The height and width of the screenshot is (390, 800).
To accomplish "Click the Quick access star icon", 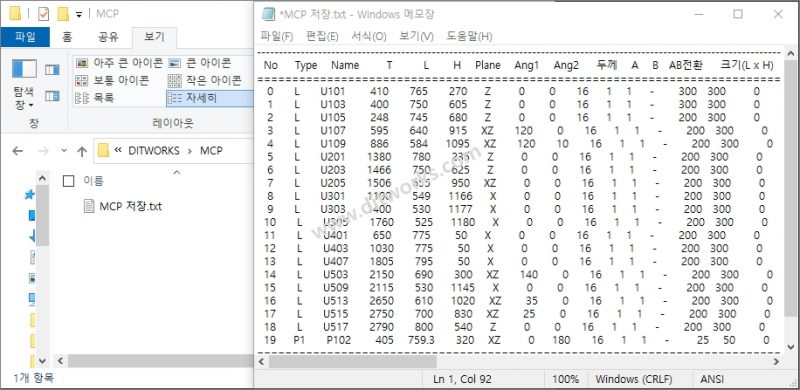I will pyautogui.click(x=30, y=194).
